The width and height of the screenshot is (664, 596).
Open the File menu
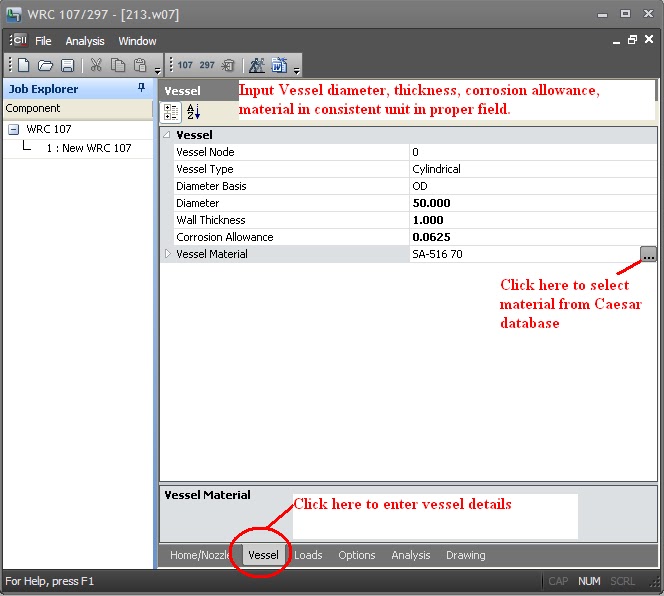tap(43, 41)
